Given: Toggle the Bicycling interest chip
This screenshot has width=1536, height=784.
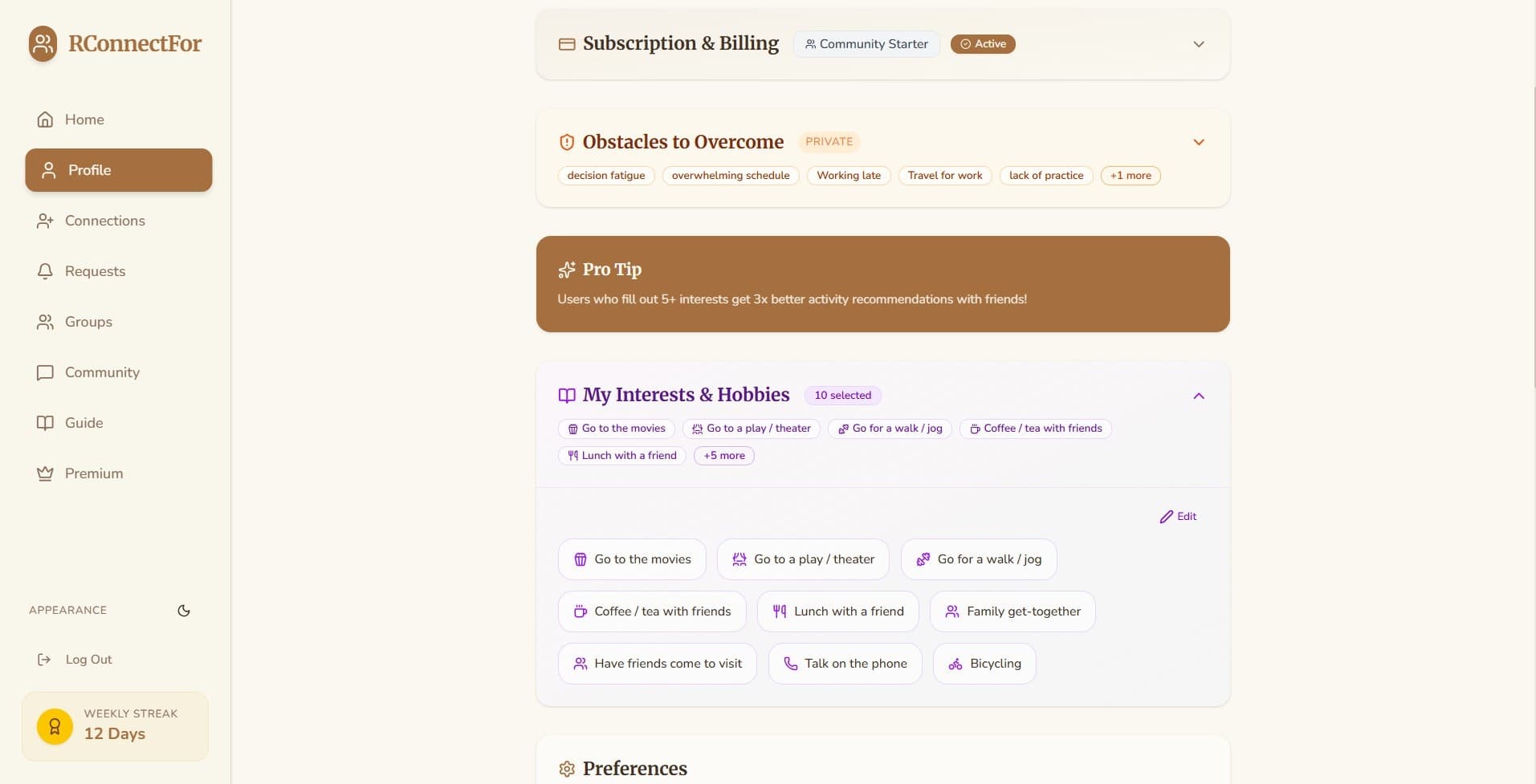Looking at the screenshot, I should click(984, 664).
